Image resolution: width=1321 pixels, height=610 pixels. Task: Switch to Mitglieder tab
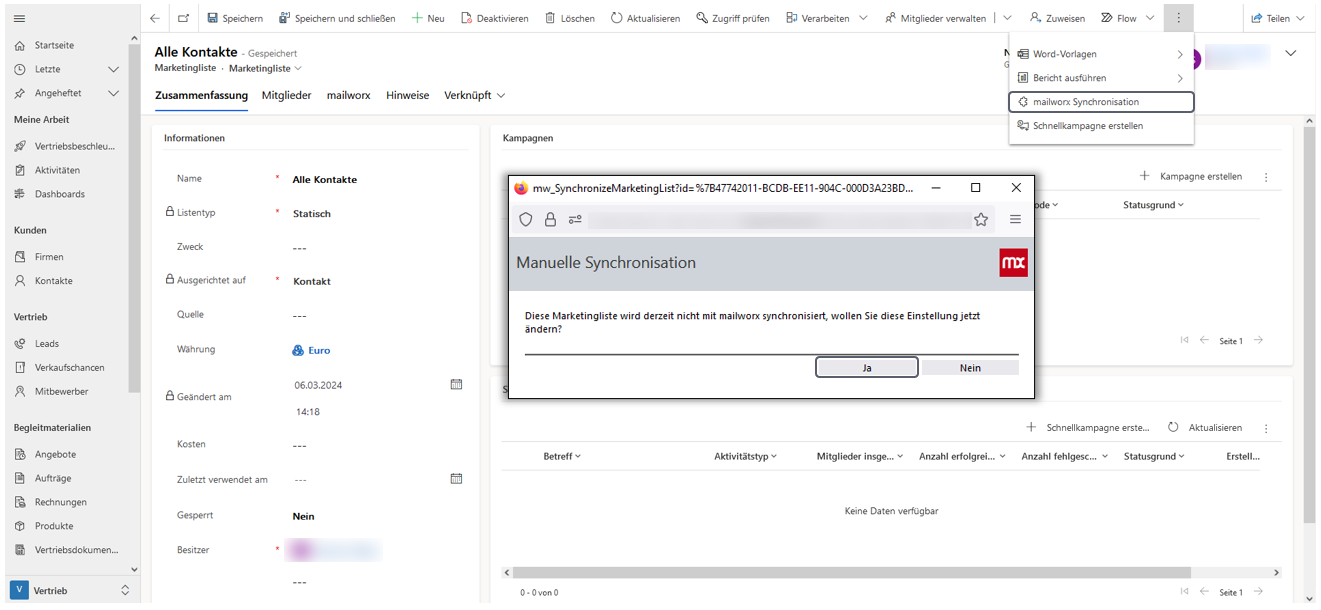pos(287,95)
